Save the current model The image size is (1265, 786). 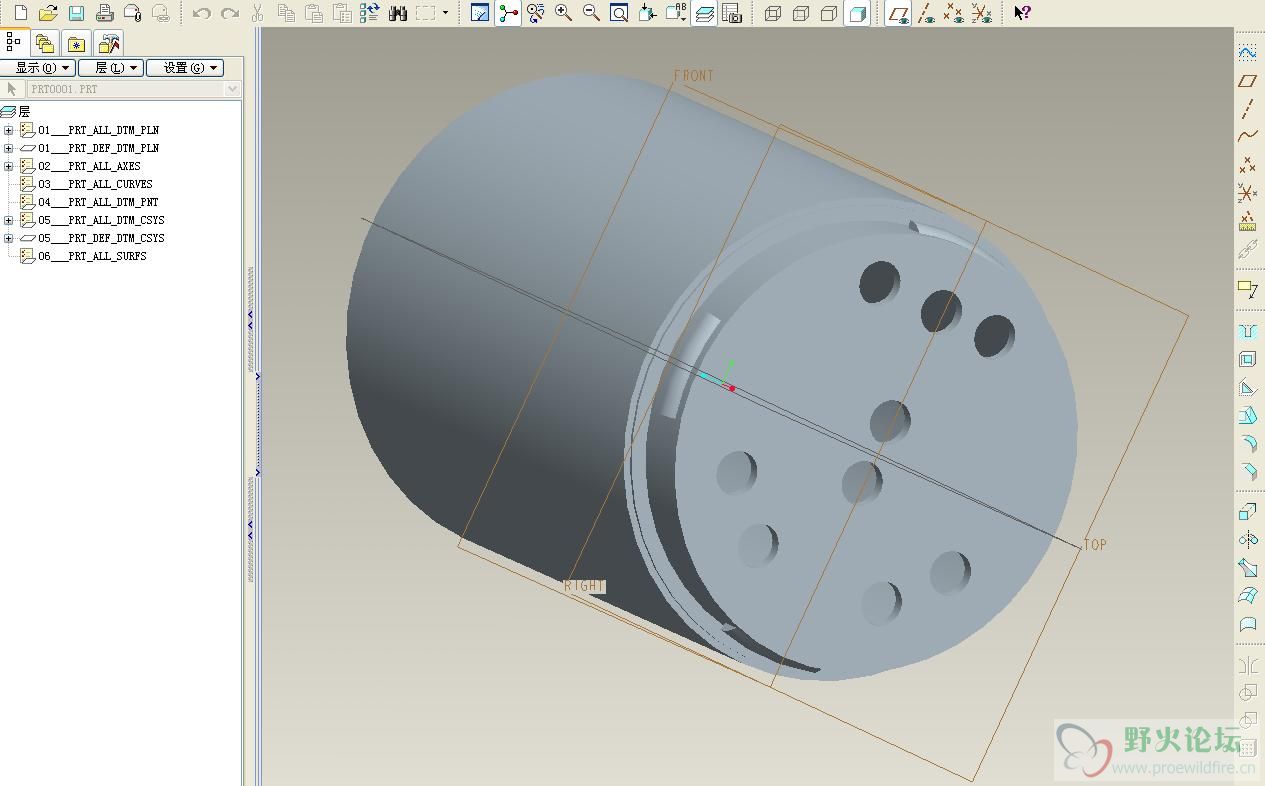point(76,13)
